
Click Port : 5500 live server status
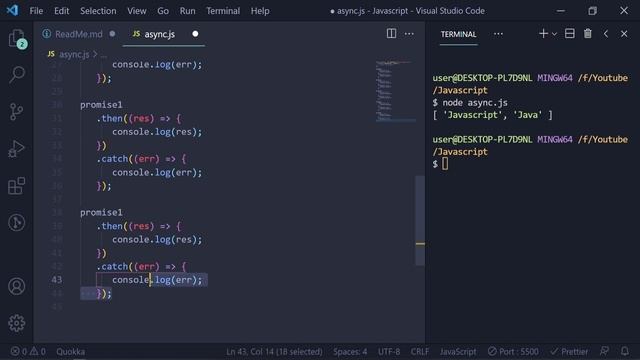pyautogui.click(x=513, y=351)
